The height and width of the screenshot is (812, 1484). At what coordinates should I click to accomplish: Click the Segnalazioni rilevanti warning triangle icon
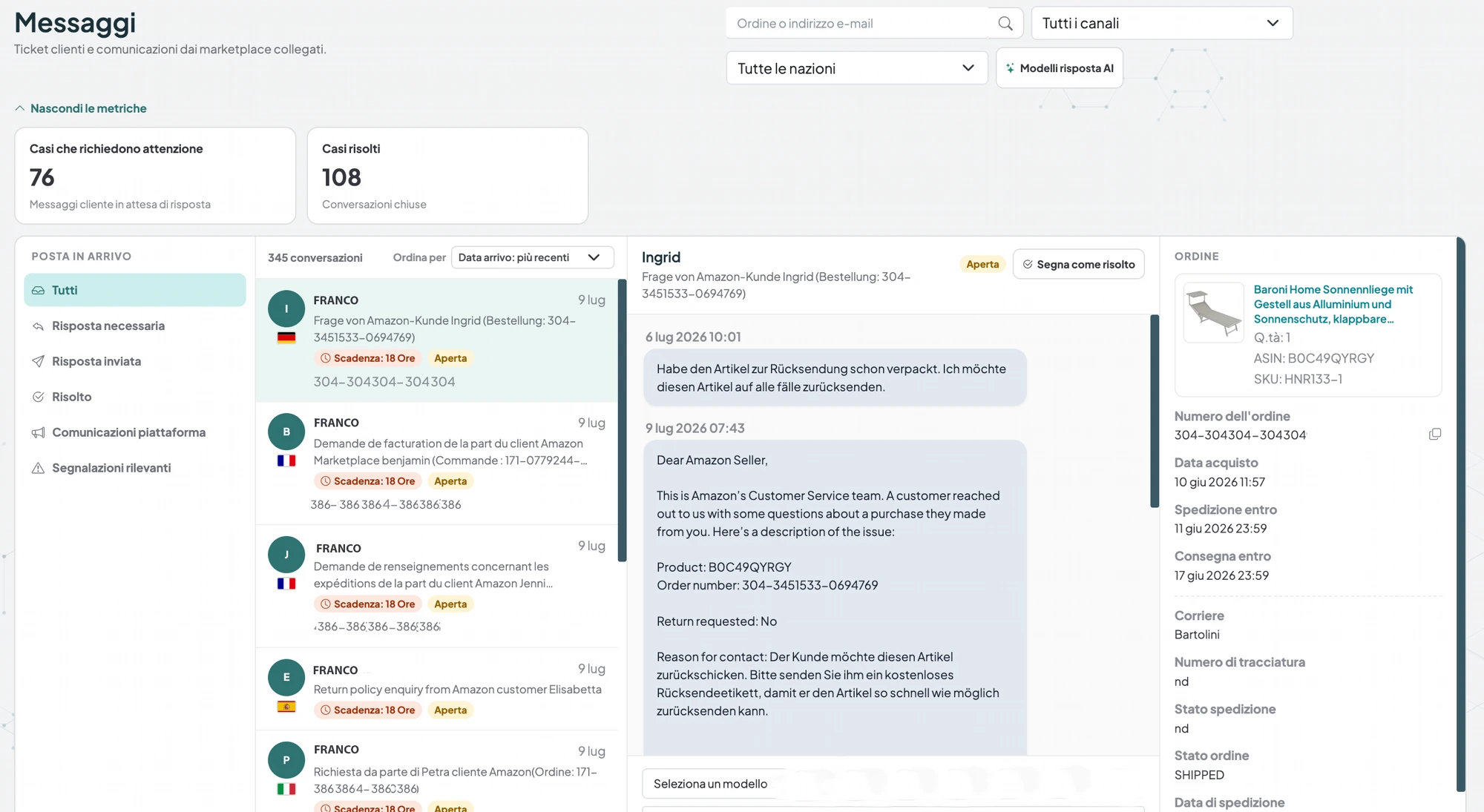[38, 468]
